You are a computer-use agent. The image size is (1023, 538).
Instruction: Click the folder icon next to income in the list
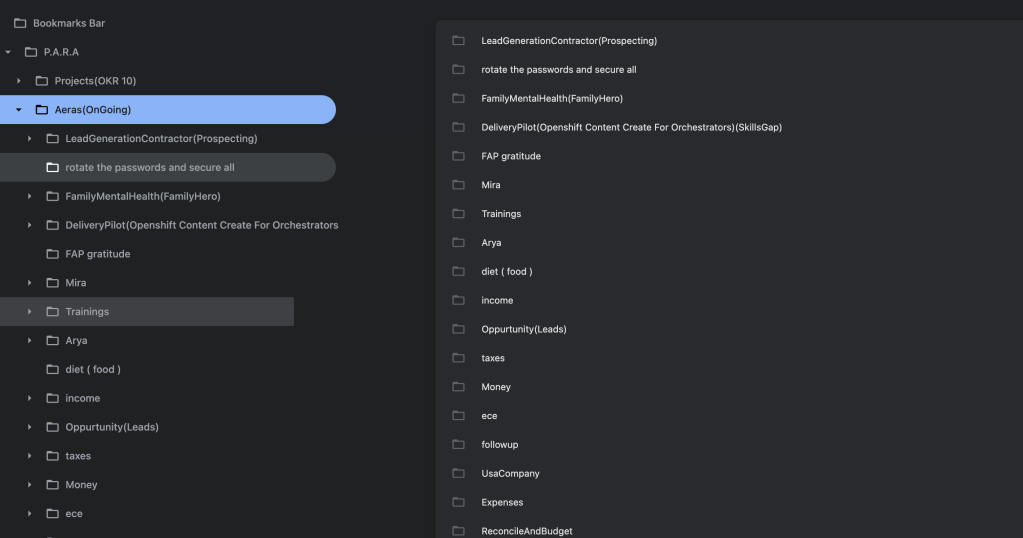[x=459, y=300]
